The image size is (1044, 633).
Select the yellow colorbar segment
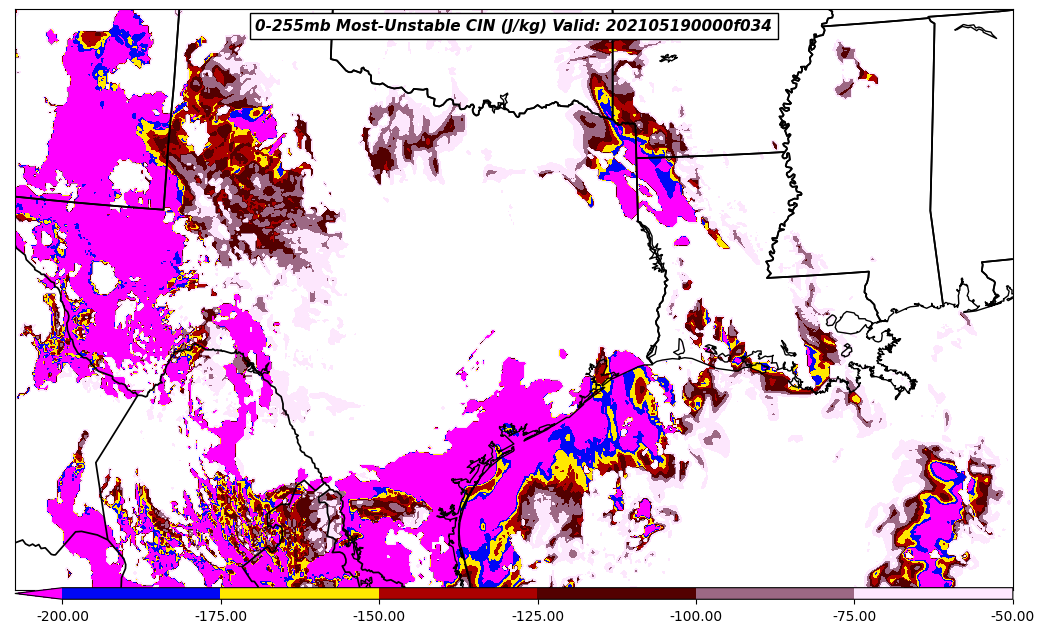(300, 593)
